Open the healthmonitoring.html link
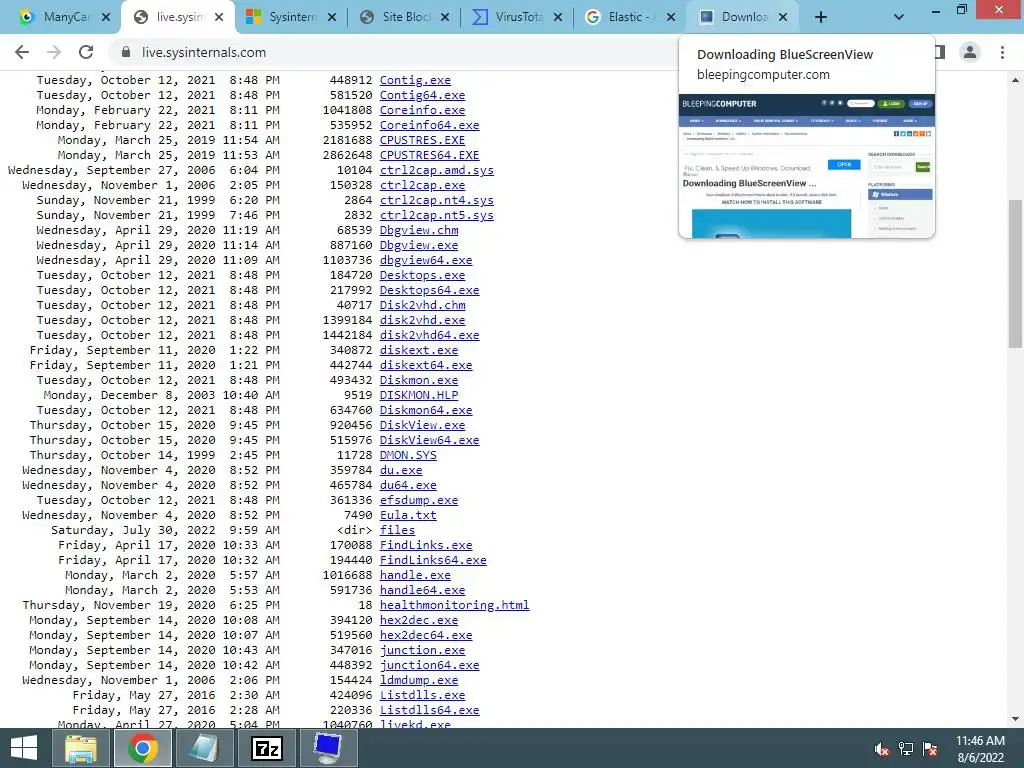The width and height of the screenshot is (1024, 768). (x=455, y=605)
